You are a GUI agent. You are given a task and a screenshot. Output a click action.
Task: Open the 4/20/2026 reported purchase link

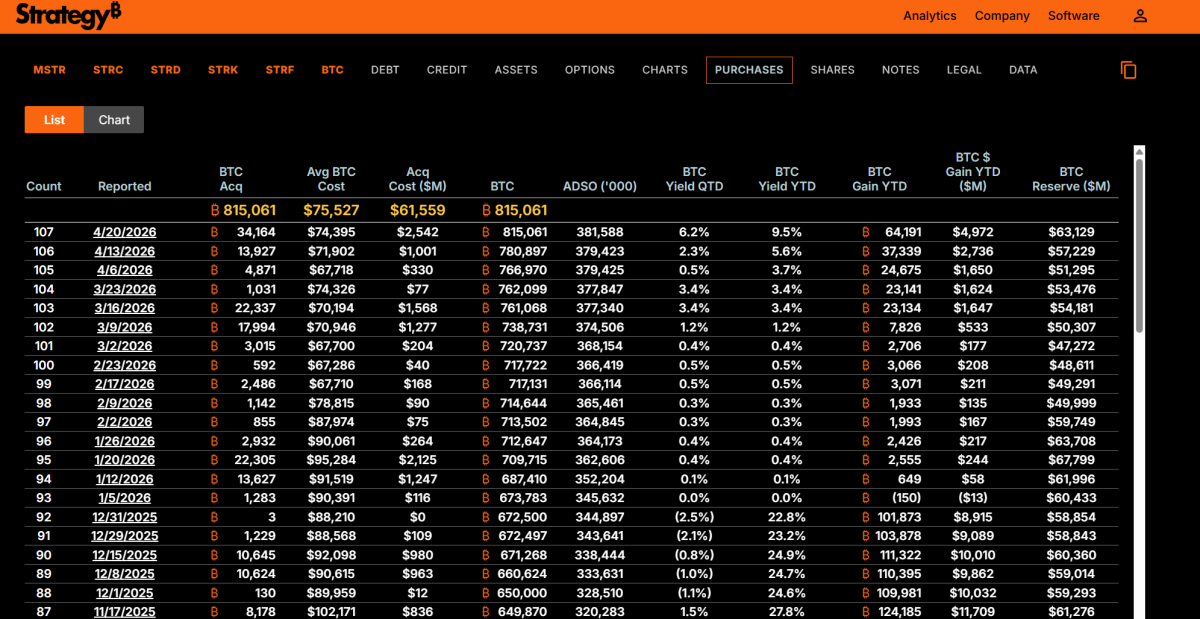pyautogui.click(x=125, y=232)
